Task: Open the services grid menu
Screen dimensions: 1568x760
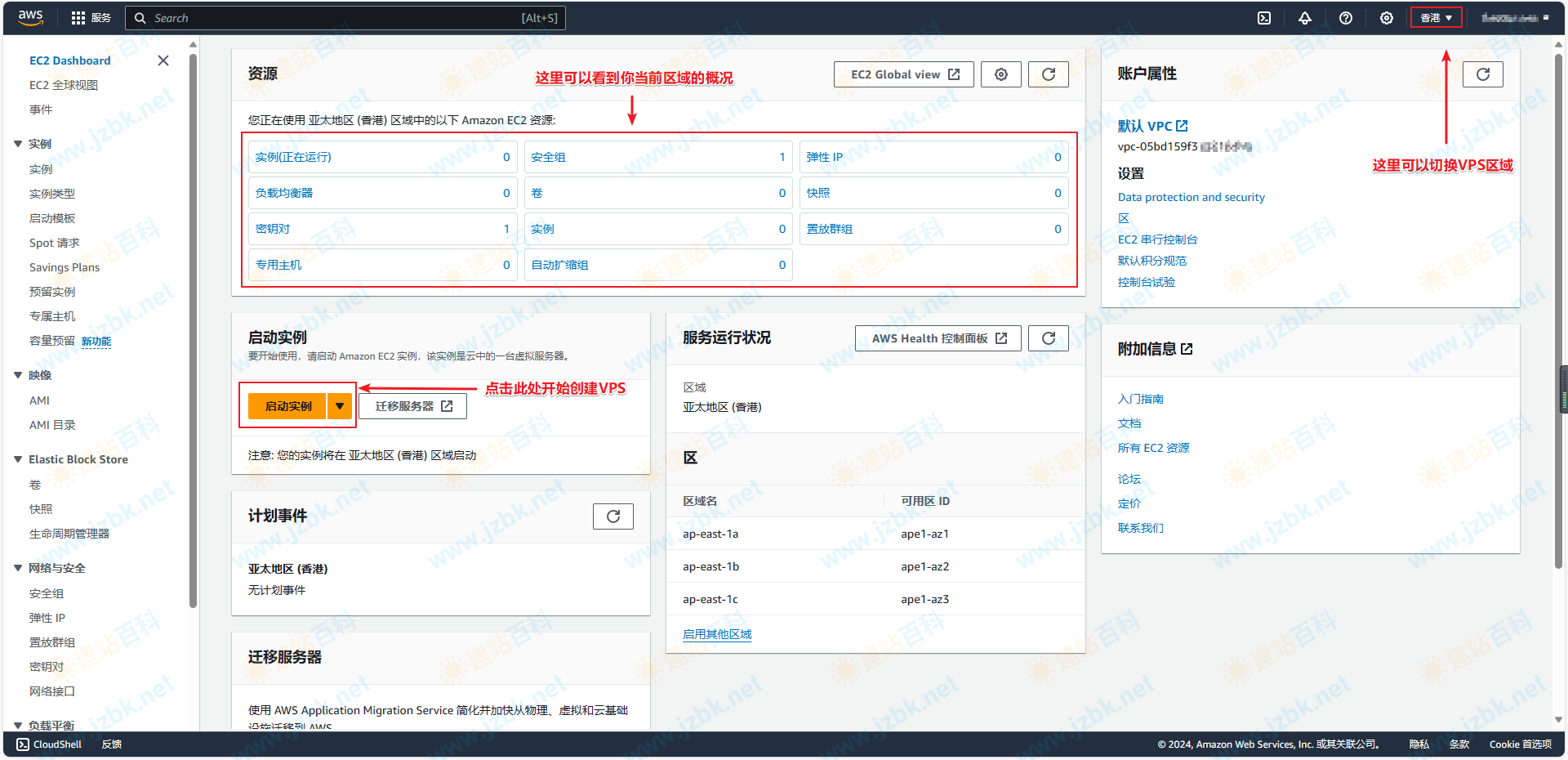Action: point(78,18)
